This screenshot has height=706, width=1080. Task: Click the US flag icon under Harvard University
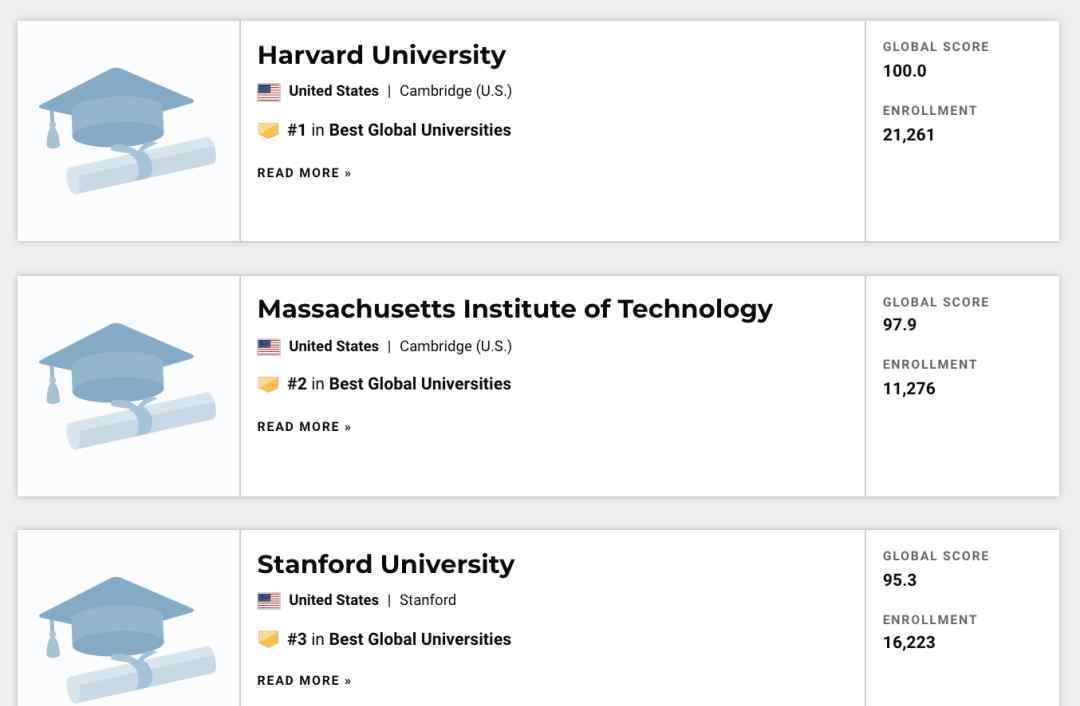pyautogui.click(x=269, y=92)
